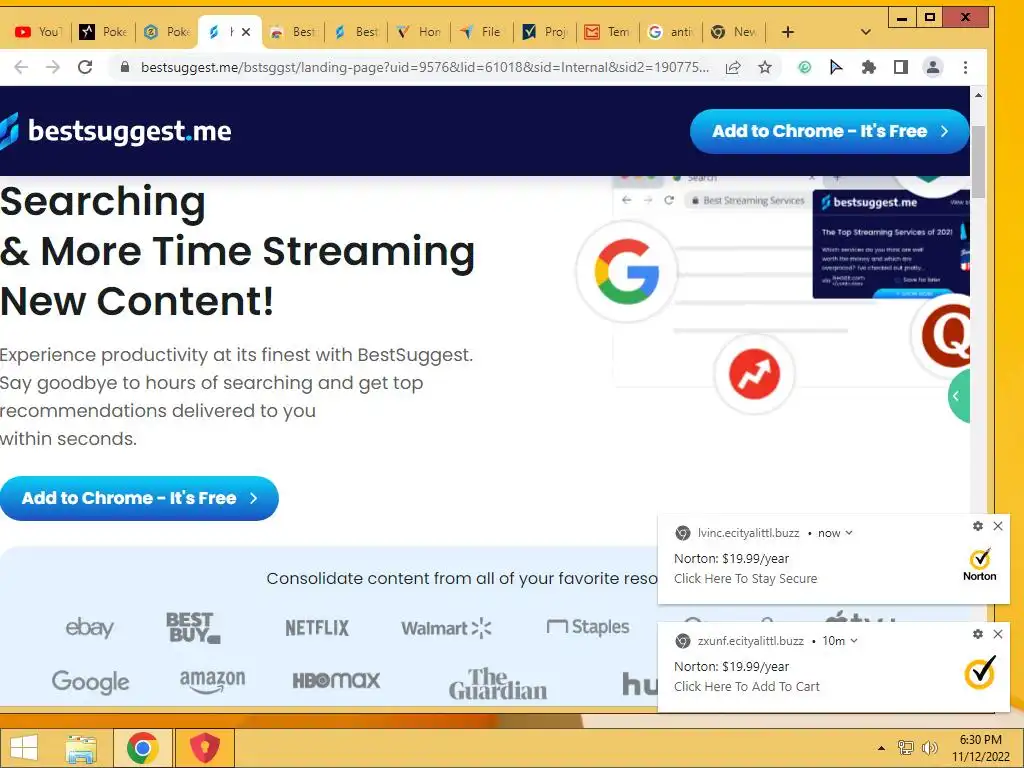This screenshot has height=768, width=1024.
Task: Open the volume speaker icon in tray
Action: tap(929, 748)
